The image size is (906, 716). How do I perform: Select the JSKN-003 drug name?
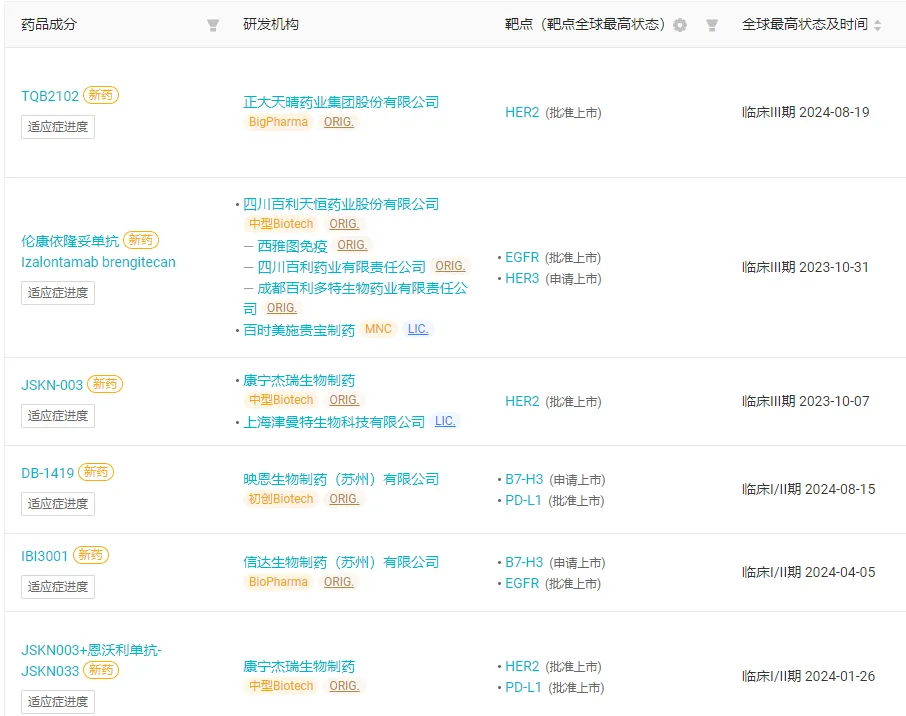pyautogui.click(x=52, y=384)
